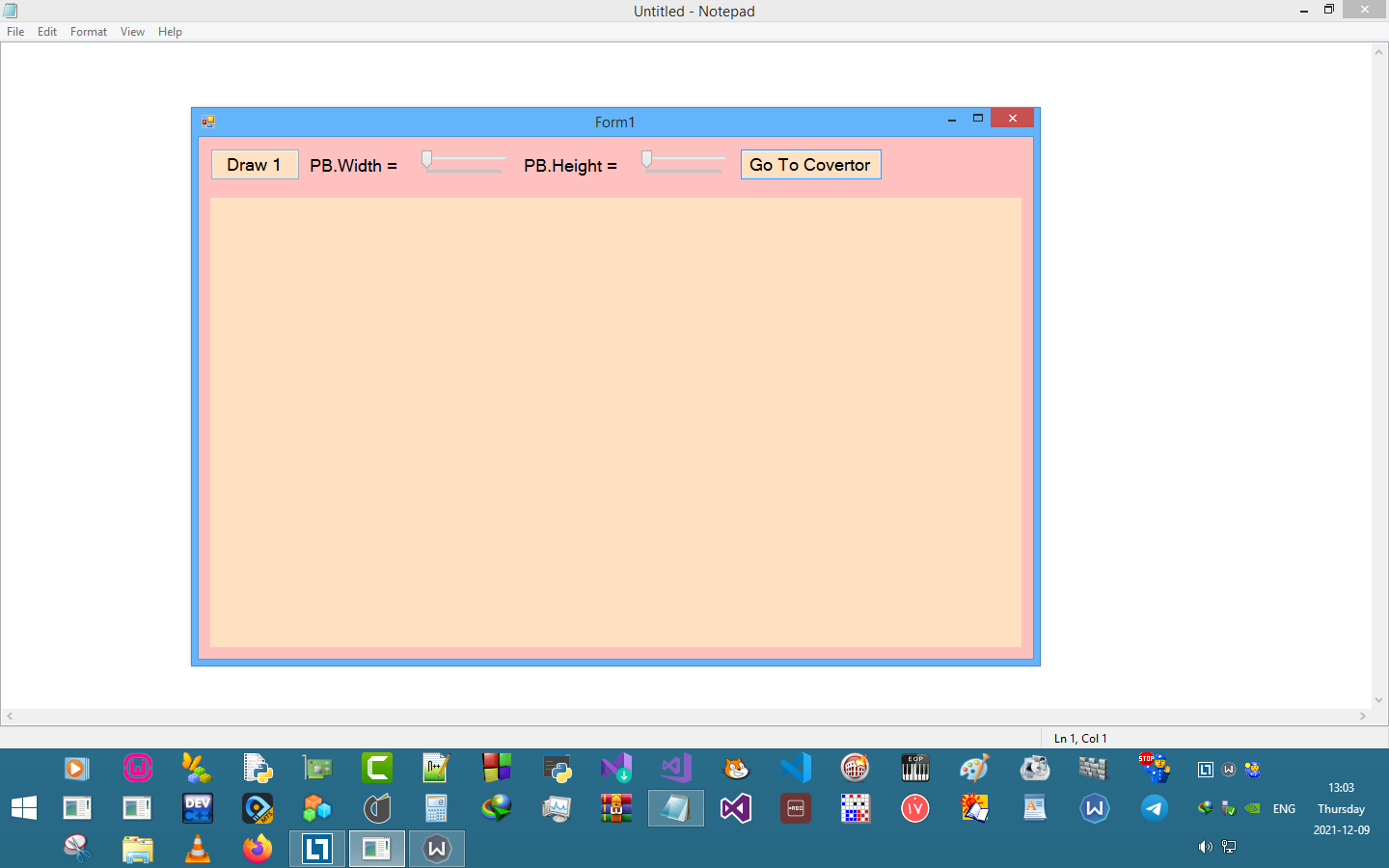Open Dev-C++ from the taskbar
Screen dimensions: 1389x868
pos(198,808)
